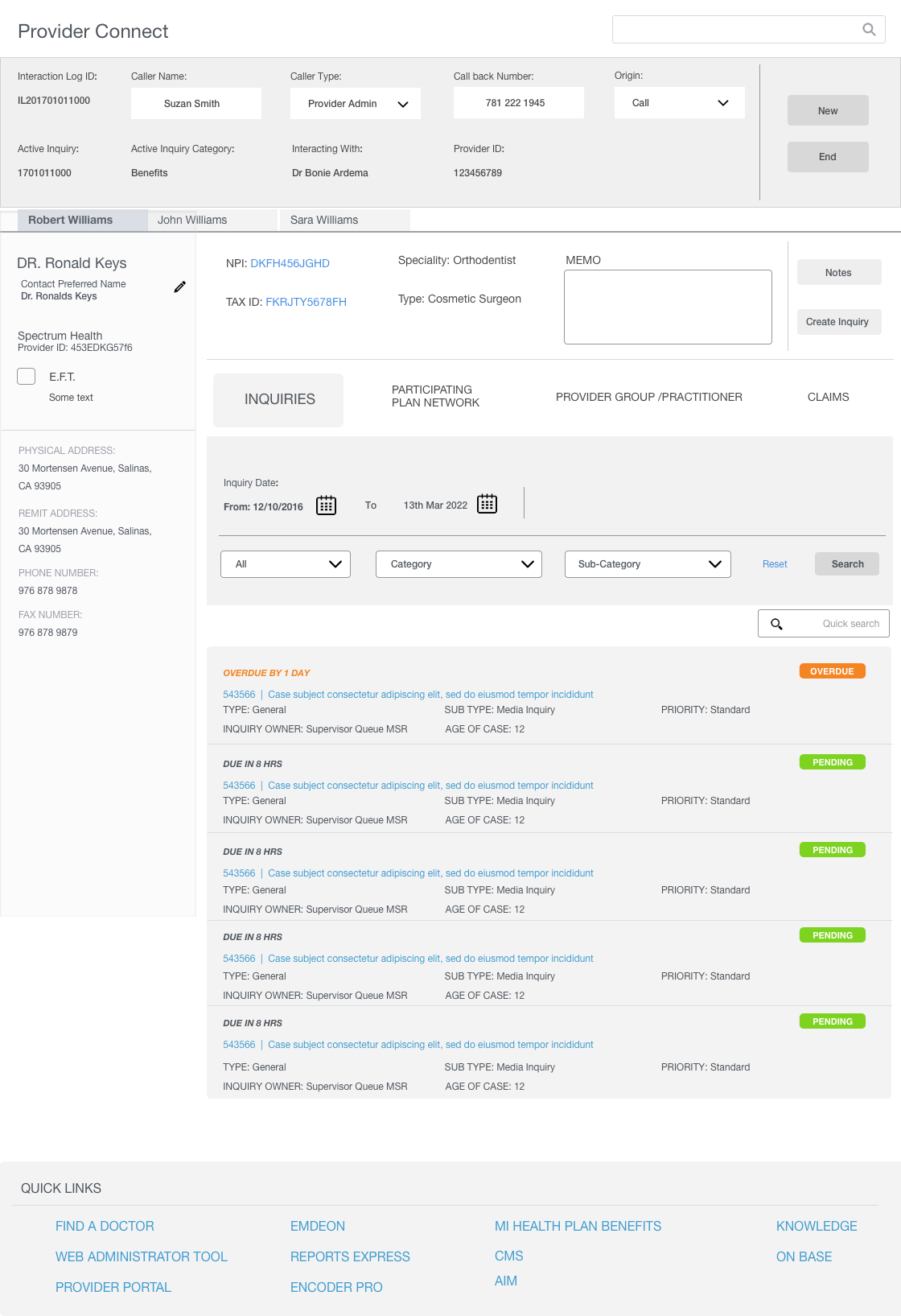Toggle the E.F.T. checkbox
The width and height of the screenshot is (901, 1316).
(x=27, y=377)
